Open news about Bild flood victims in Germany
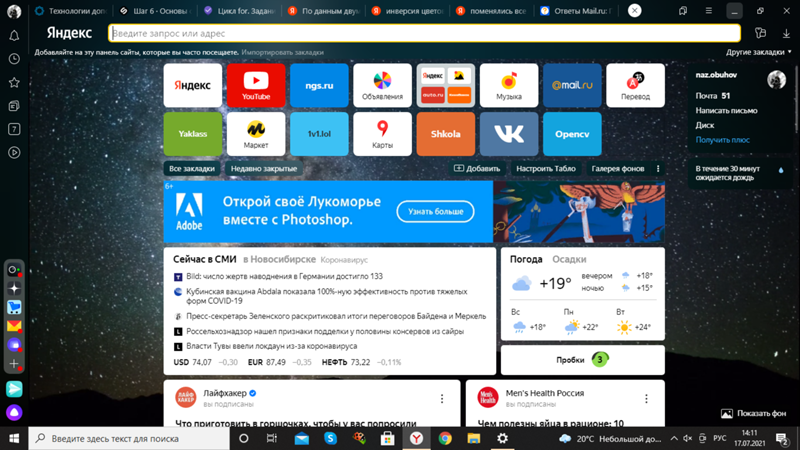The width and height of the screenshot is (800, 450). [284, 276]
